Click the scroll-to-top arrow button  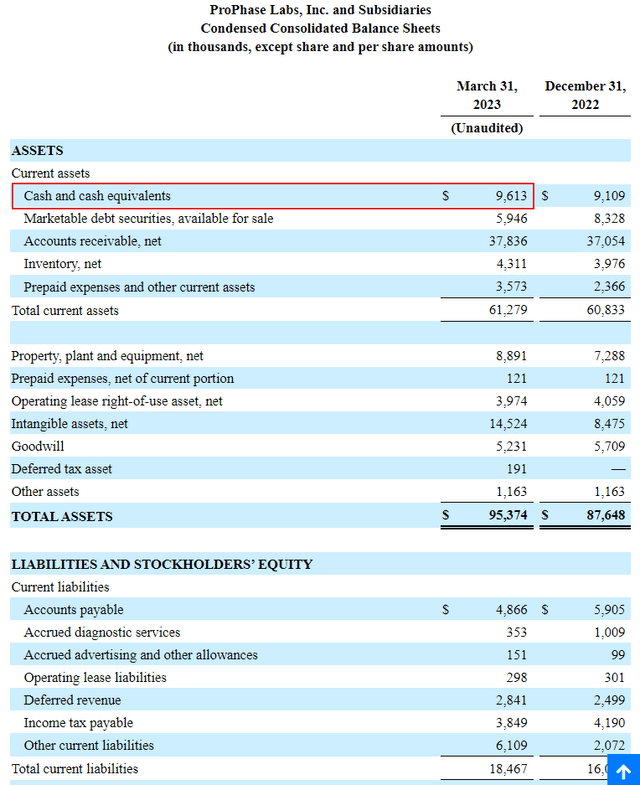[x=623, y=770]
